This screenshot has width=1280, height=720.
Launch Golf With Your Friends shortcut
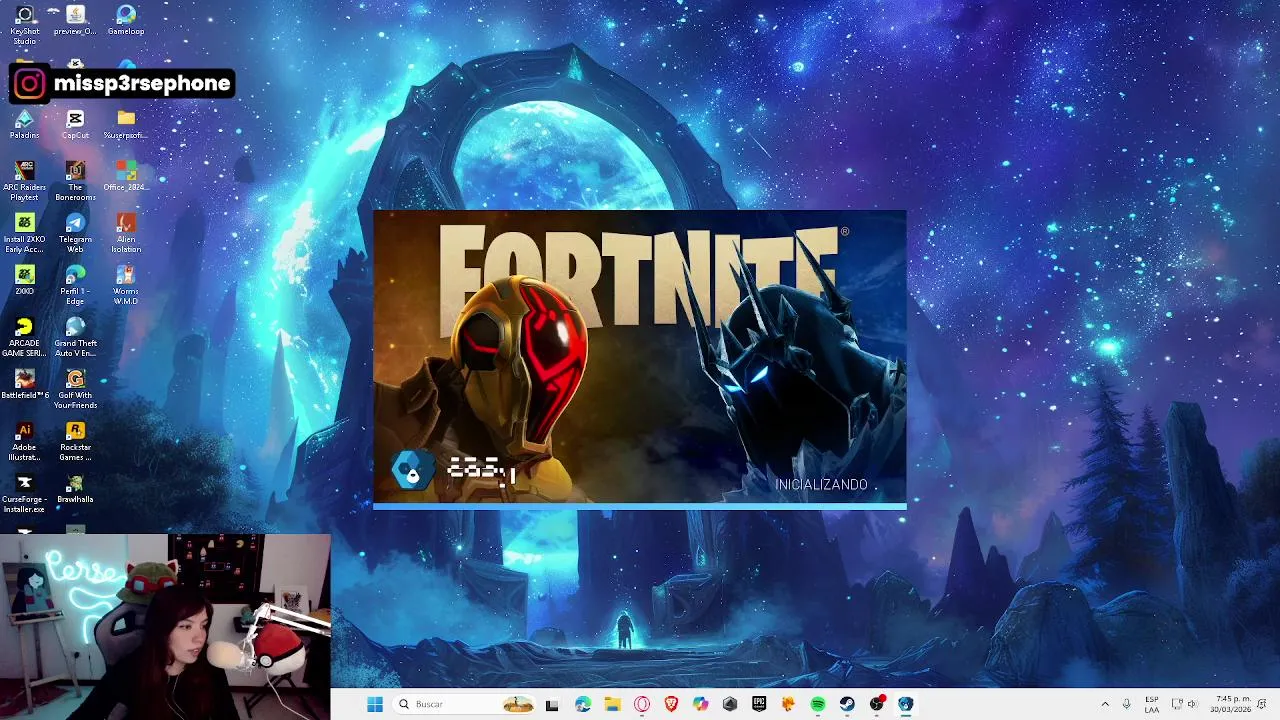(75, 390)
